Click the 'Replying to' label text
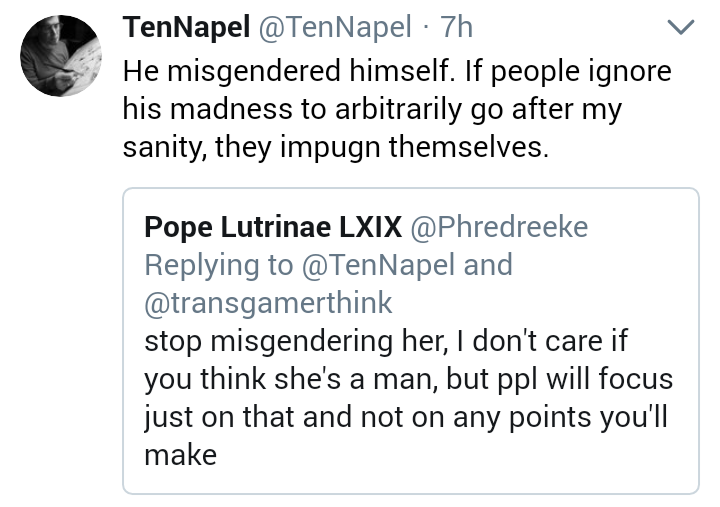Screen dimensions: 720x507 tap(219, 266)
